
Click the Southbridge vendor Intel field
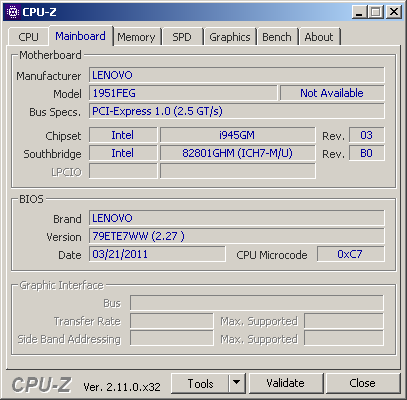click(123, 153)
